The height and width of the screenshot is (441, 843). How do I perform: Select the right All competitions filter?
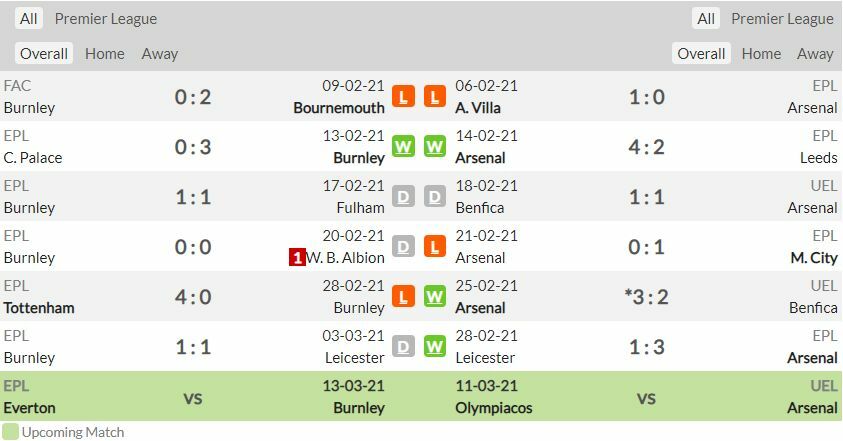706,19
